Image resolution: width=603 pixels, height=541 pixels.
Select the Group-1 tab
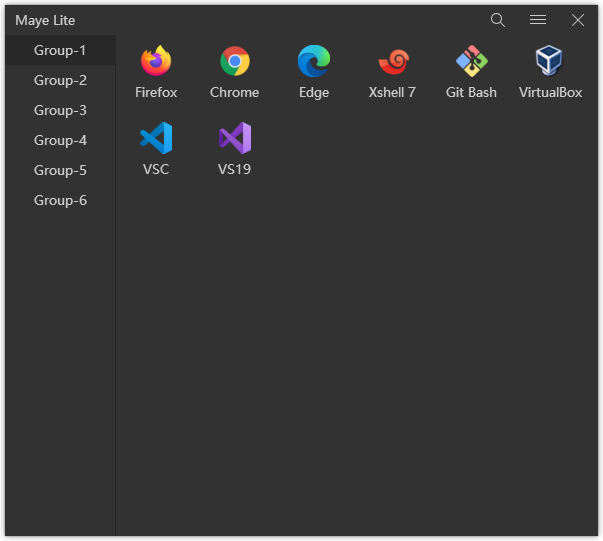point(60,50)
